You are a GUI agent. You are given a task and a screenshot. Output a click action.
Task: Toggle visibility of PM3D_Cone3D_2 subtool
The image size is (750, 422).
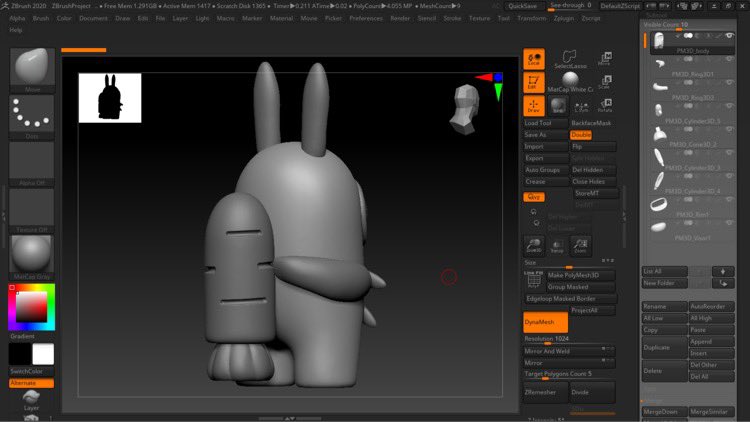pos(729,130)
